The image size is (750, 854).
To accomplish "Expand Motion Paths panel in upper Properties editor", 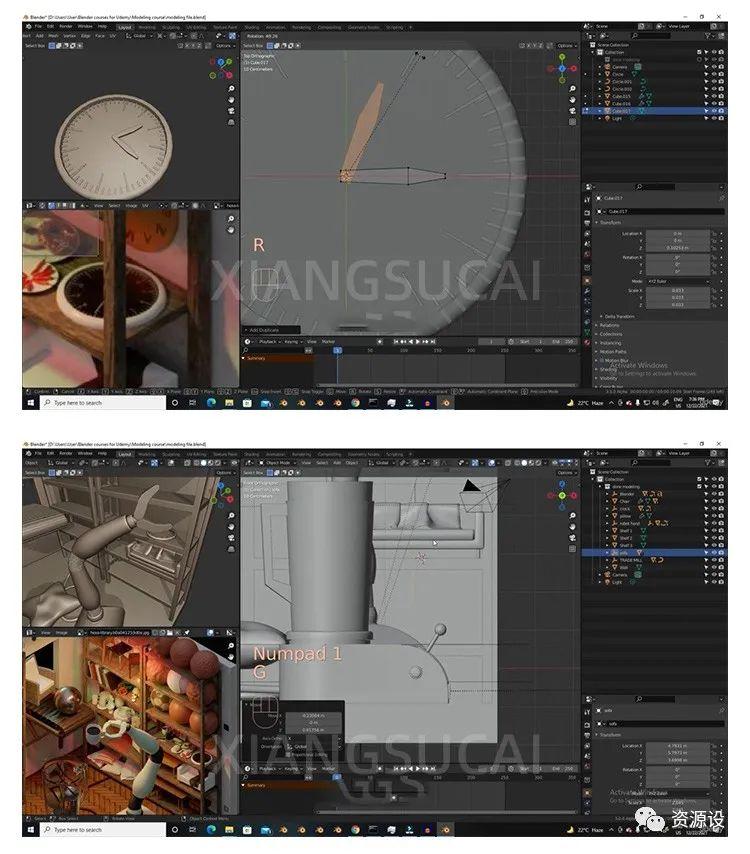I will click(x=610, y=352).
